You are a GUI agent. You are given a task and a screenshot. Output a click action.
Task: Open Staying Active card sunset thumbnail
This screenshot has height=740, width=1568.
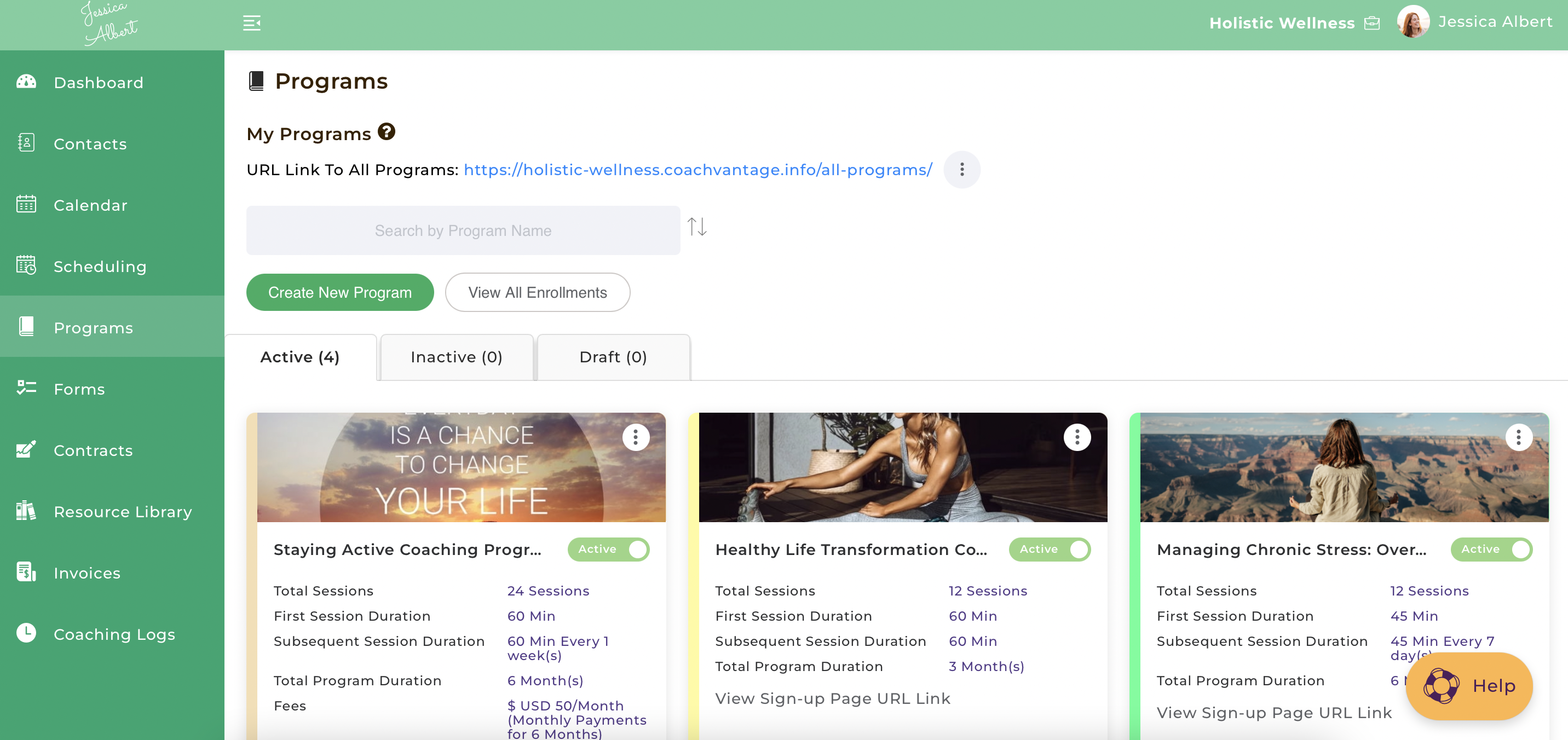coord(462,467)
